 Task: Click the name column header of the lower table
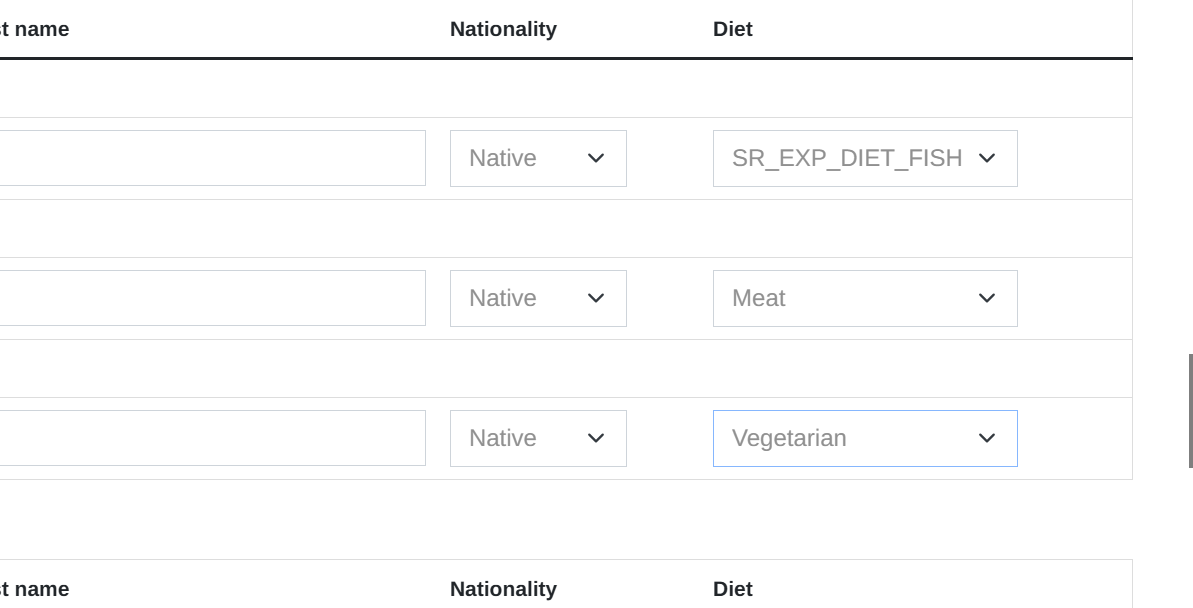pos(35,589)
